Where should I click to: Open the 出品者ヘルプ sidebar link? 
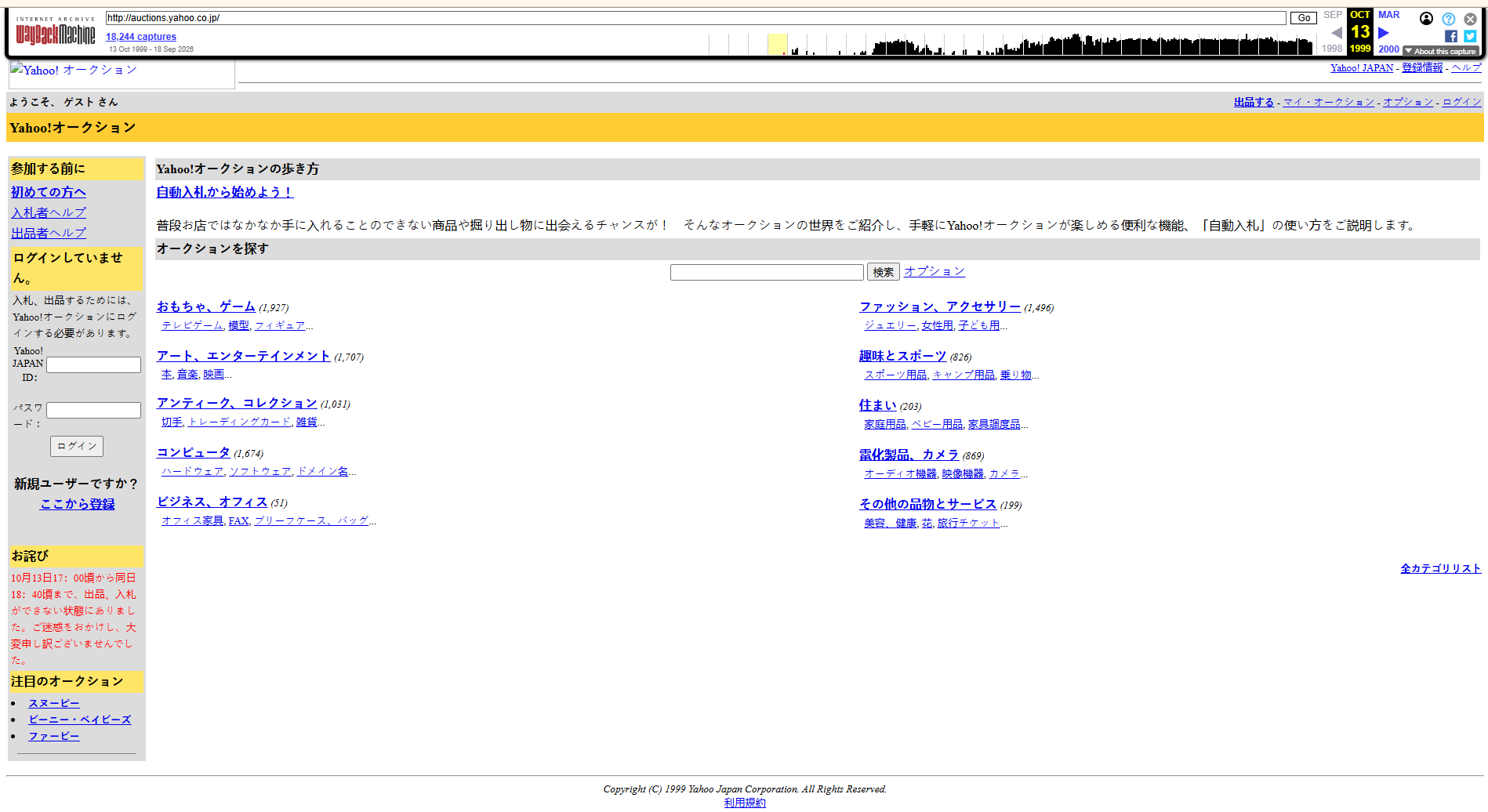49,233
